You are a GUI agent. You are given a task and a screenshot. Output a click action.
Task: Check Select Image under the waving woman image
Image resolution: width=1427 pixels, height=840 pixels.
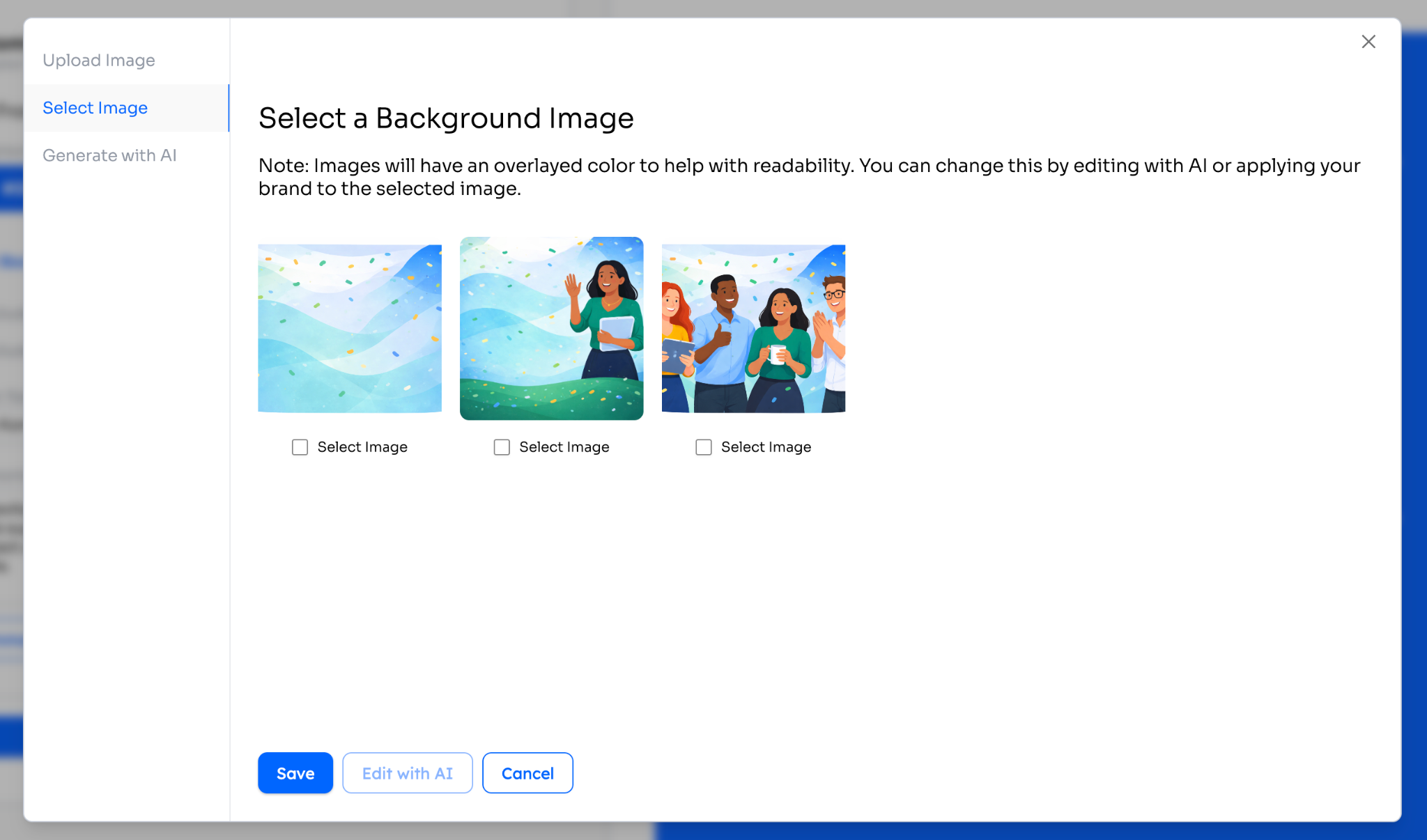[x=502, y=447]
